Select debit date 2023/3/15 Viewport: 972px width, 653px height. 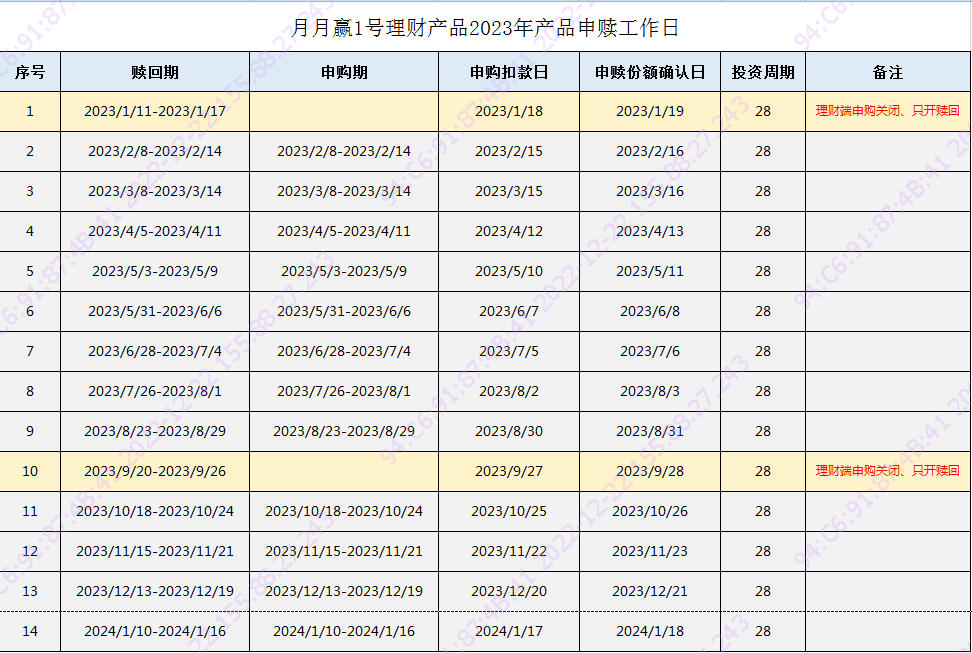click(509, 192)
